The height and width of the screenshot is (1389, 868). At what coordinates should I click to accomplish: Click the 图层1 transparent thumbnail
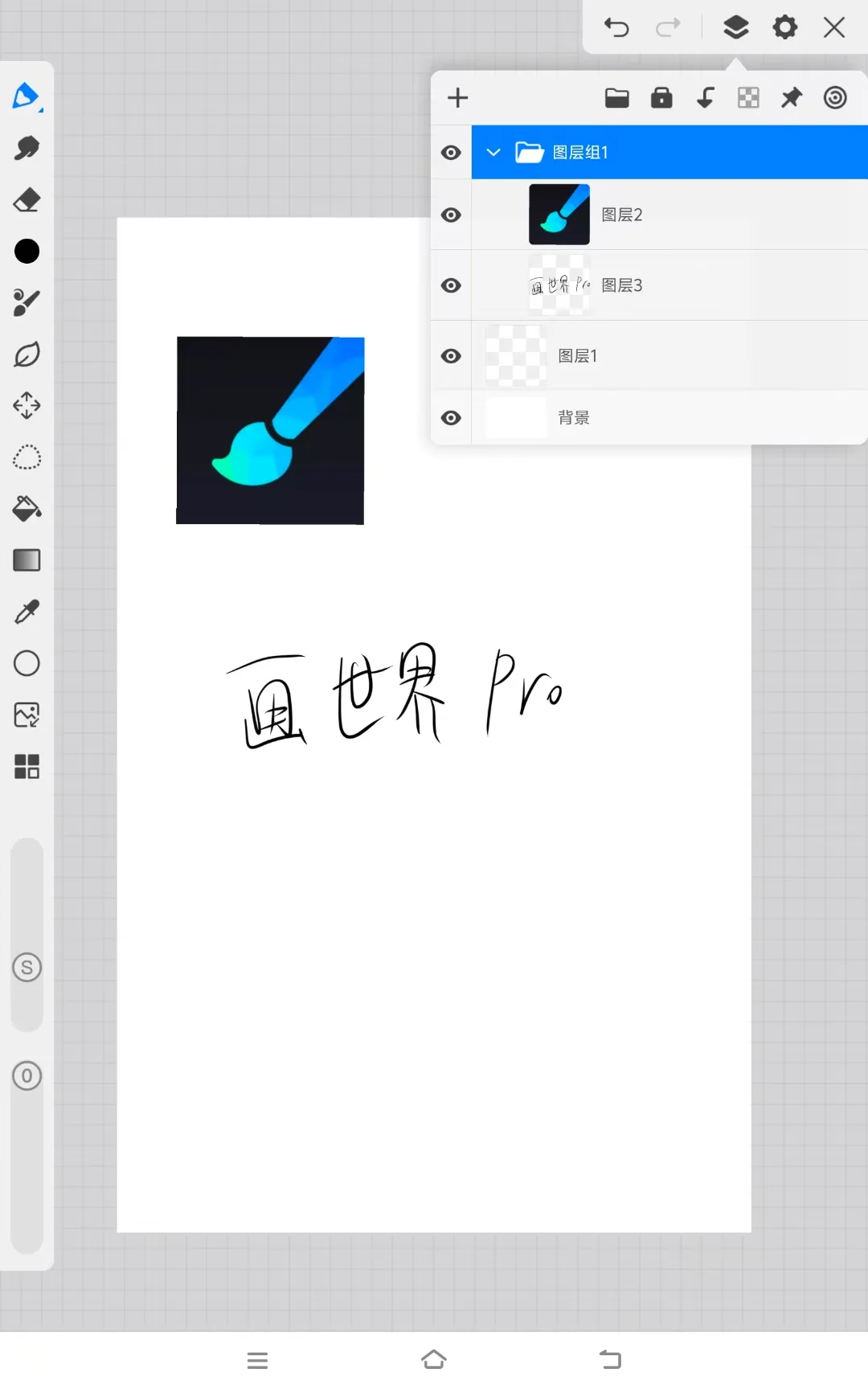coord(516,356)
